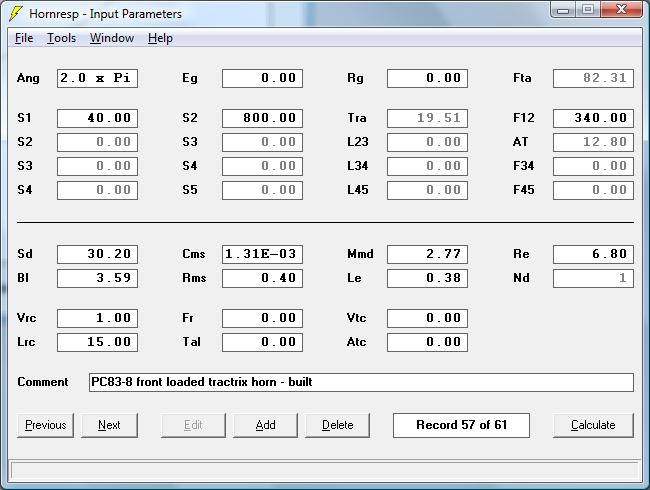Open the Tools menu
Image resolution: width=650 pixels, height=490 pixels.
[x=61, y=38]
